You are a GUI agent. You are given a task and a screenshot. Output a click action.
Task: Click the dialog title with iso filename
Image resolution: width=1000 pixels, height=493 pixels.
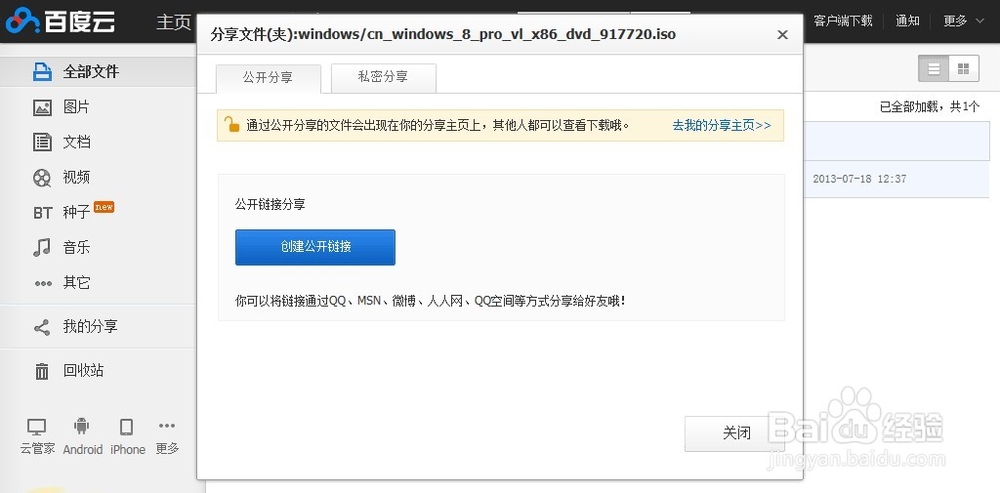[x=443, y=34]
